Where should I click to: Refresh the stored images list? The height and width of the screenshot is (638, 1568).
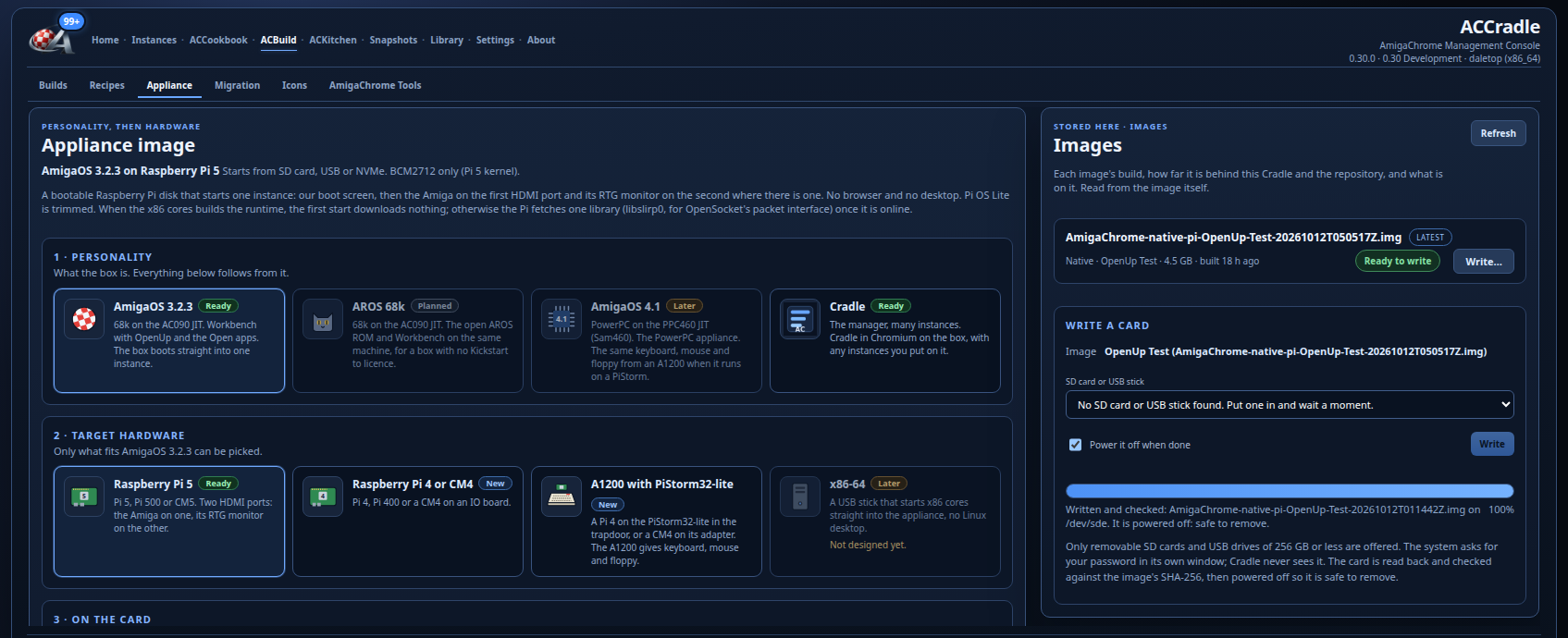tap(1498, 133)
